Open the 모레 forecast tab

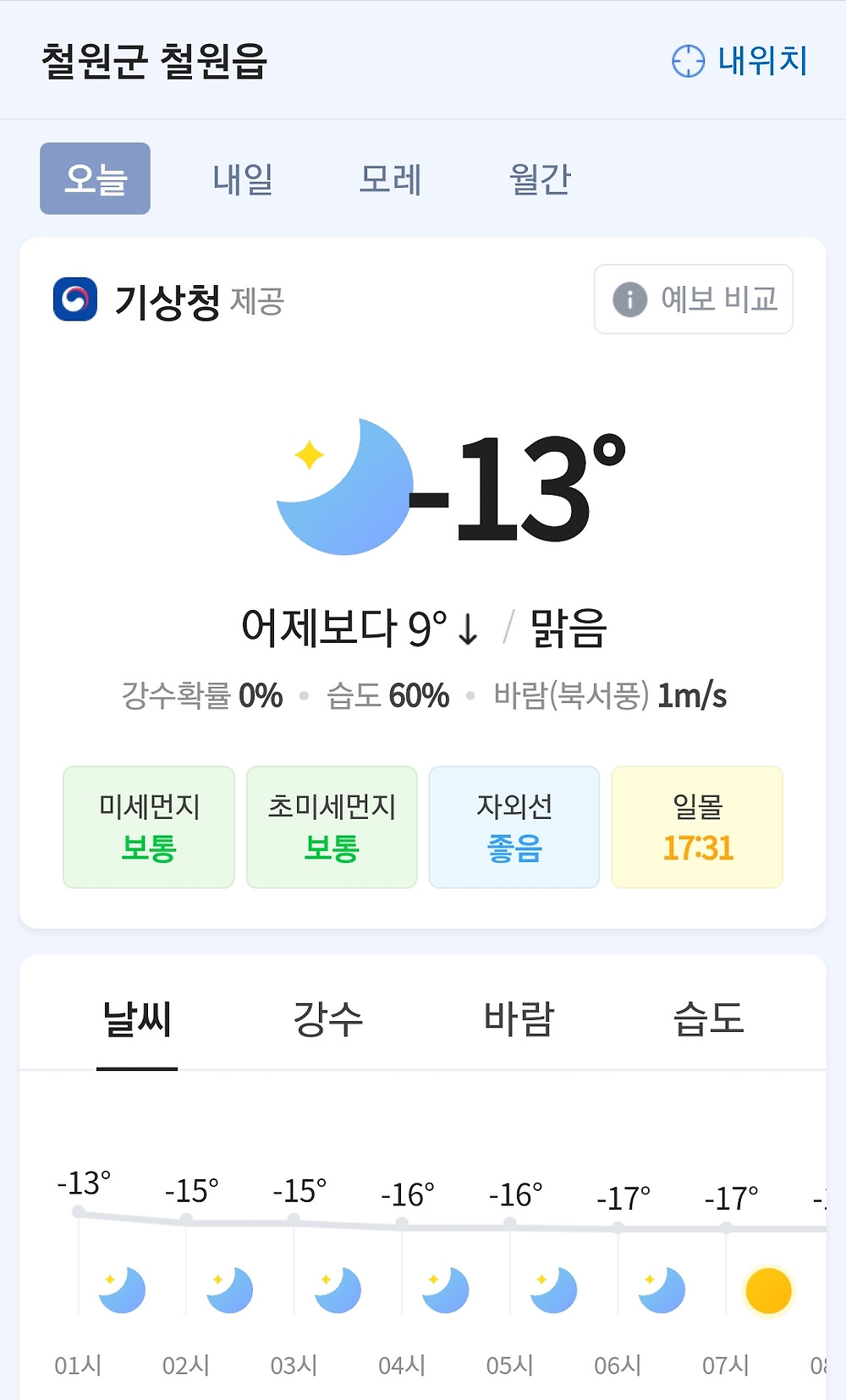coord(390,179)
